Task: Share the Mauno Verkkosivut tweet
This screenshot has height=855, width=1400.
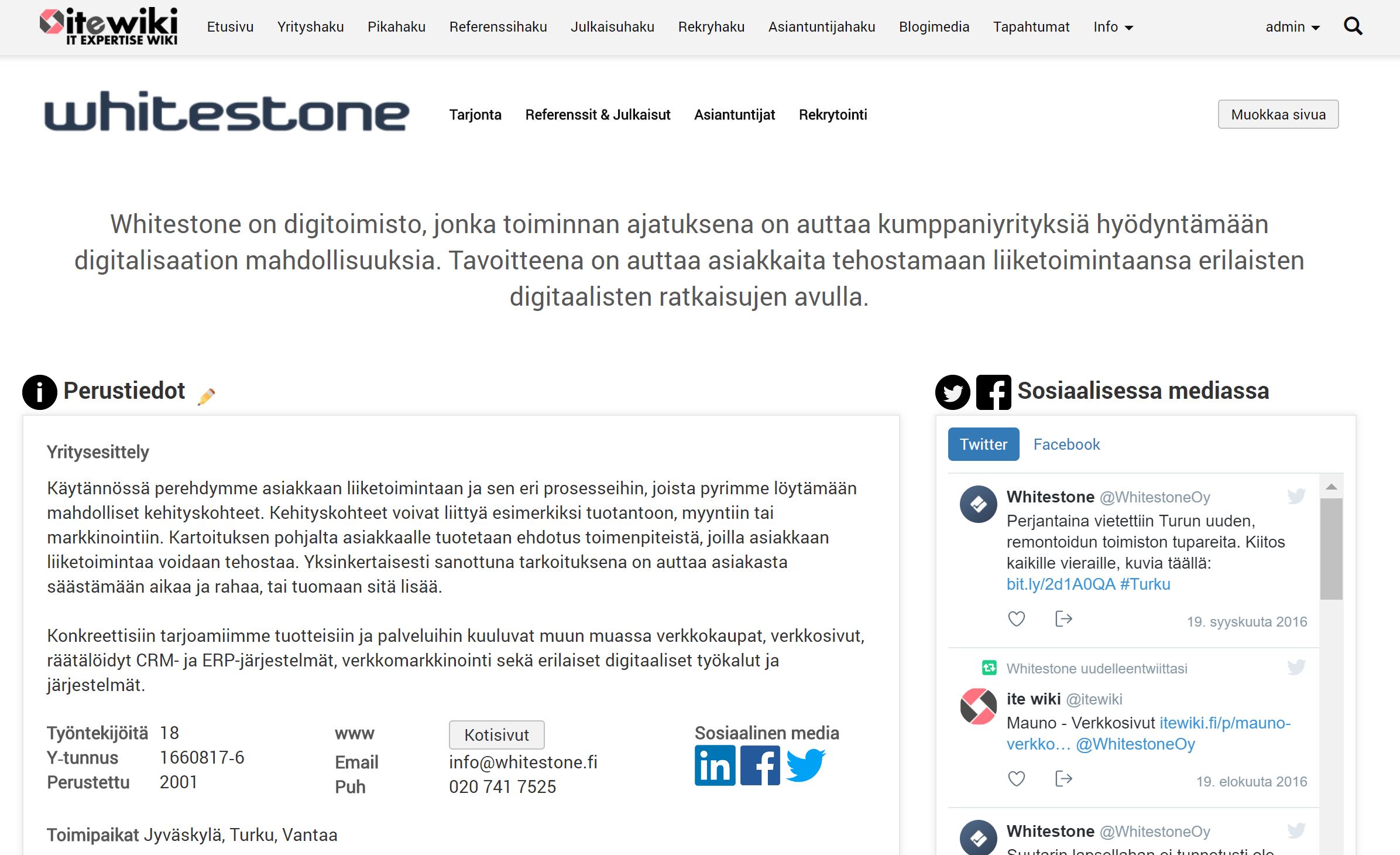Action: tap(1063, 779)
